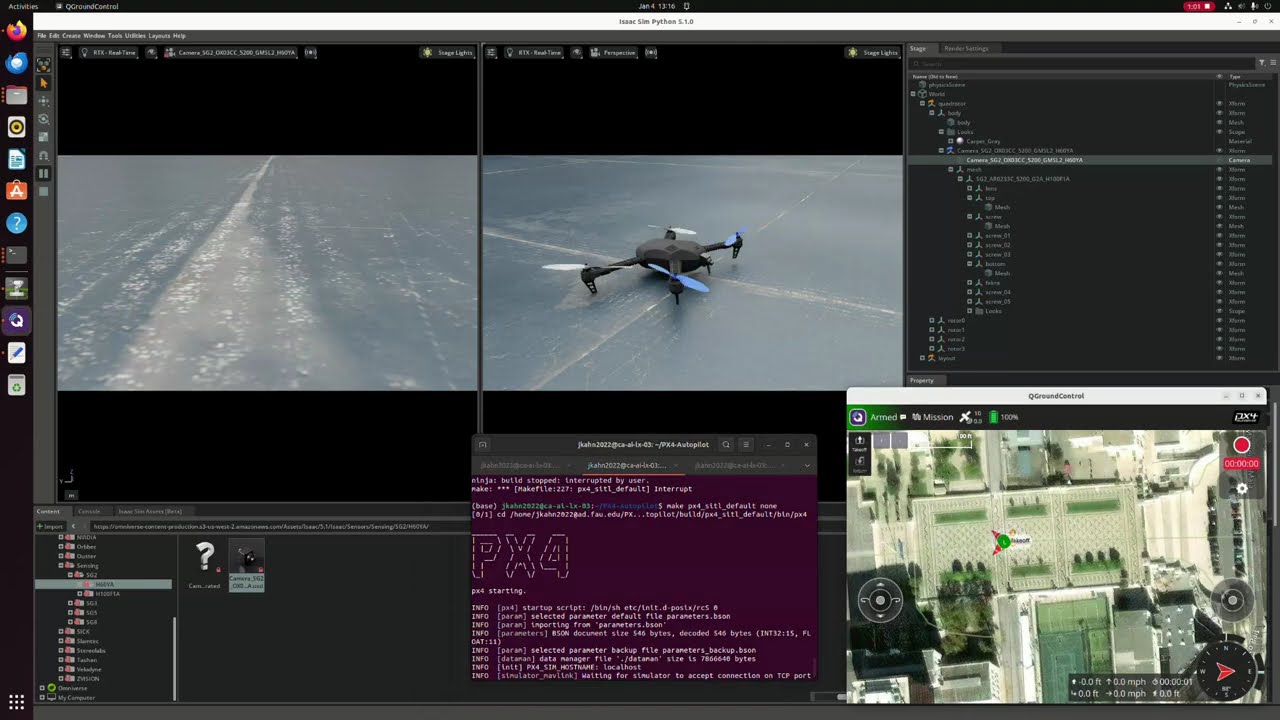Open left viewport settings sliders icon

(66, 52)
